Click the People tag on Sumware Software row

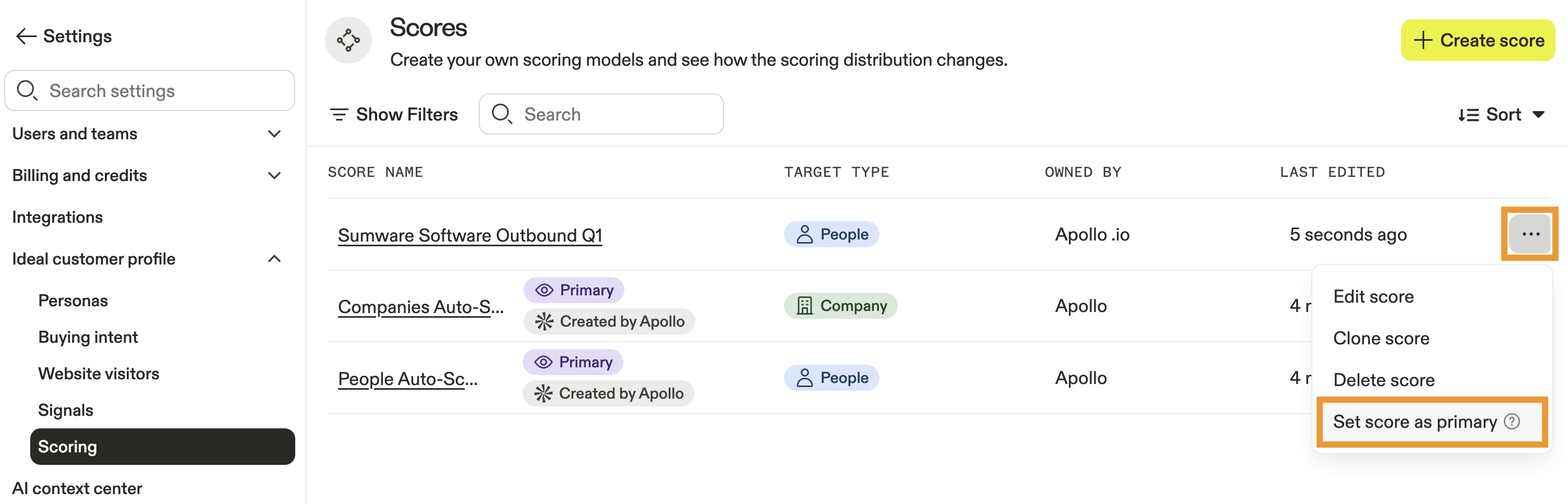[x=831, y=234]
